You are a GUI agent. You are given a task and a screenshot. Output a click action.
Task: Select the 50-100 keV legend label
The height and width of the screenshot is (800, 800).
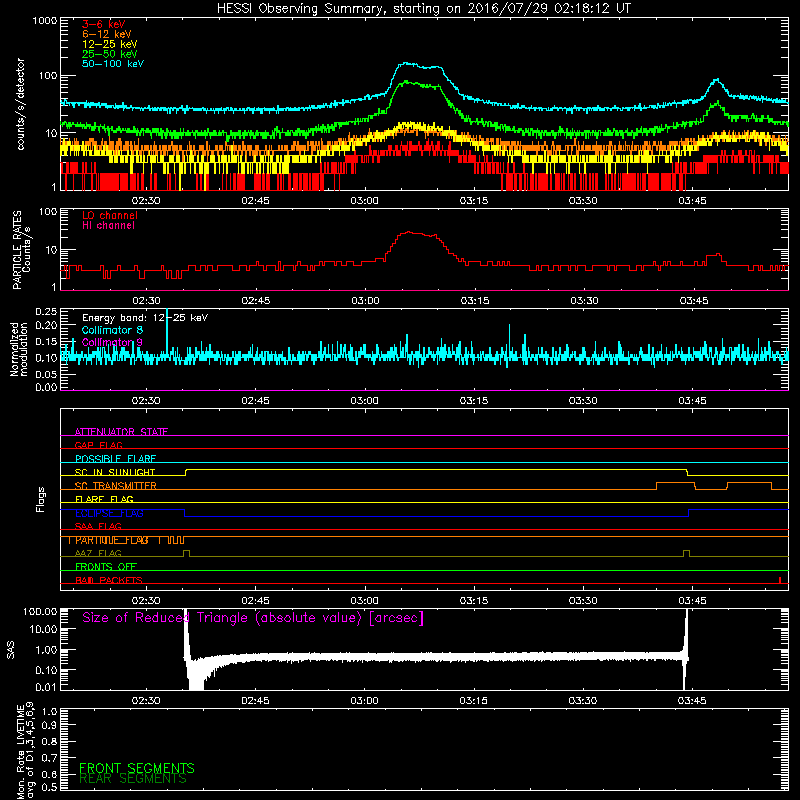tap(113, 64)
